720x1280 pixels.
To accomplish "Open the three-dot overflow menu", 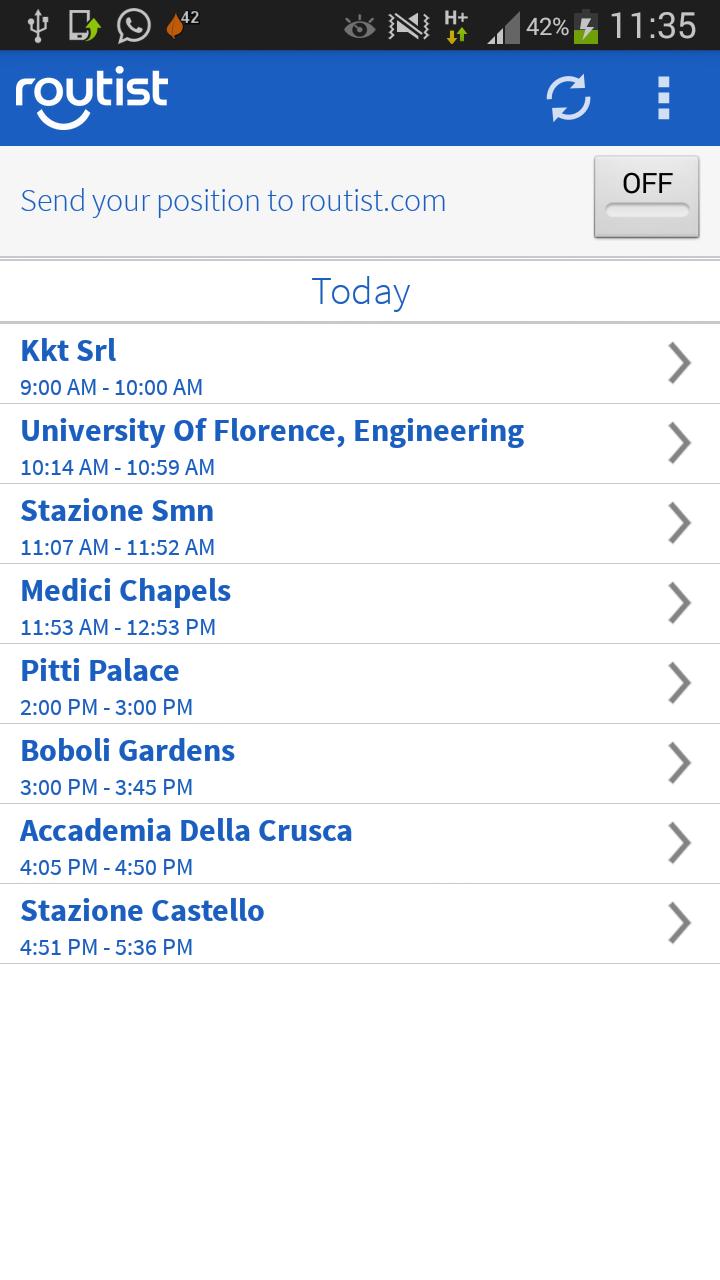I will click(663, 98).
